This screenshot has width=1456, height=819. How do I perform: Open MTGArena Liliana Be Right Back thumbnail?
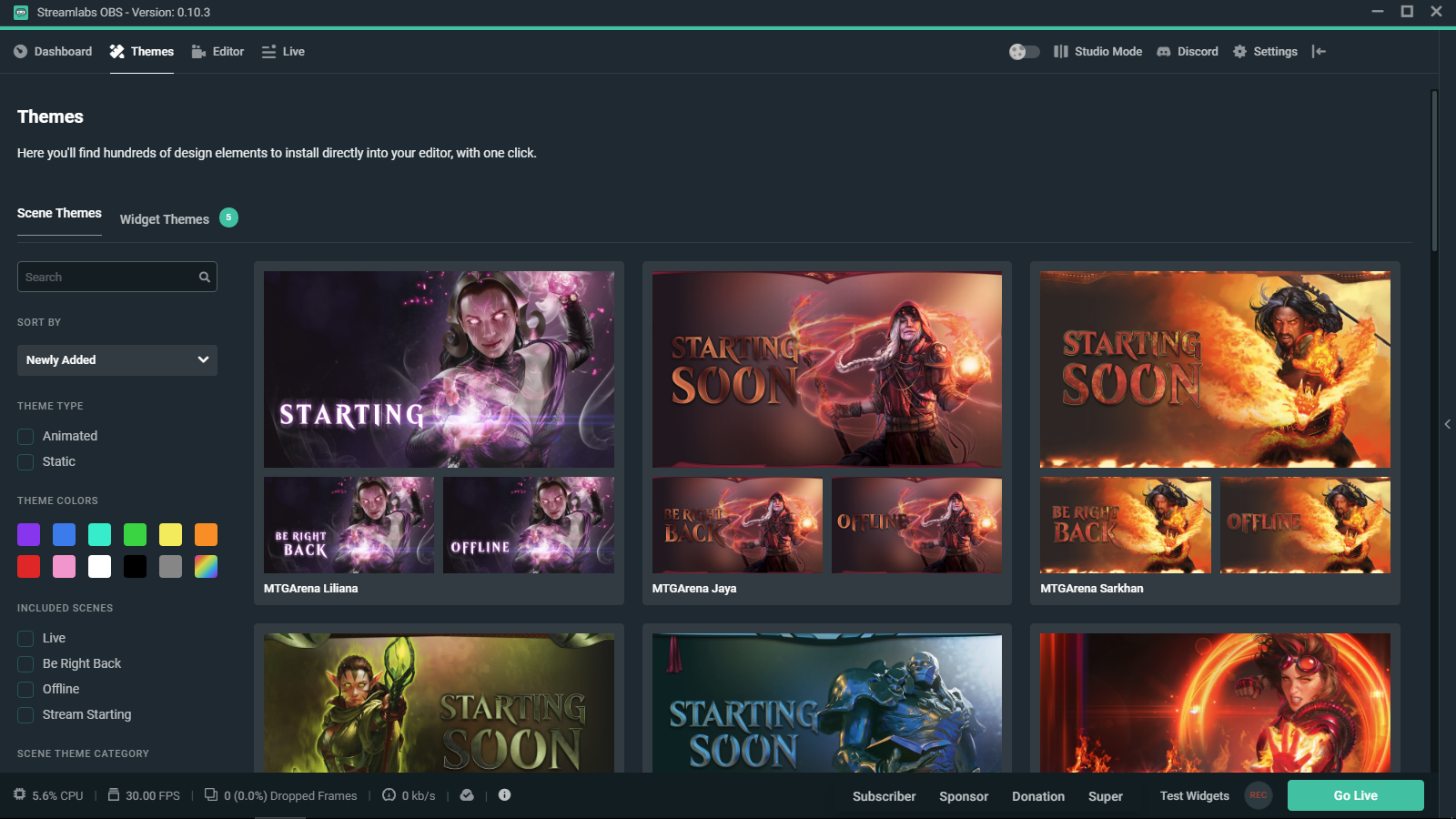(349, 525)
